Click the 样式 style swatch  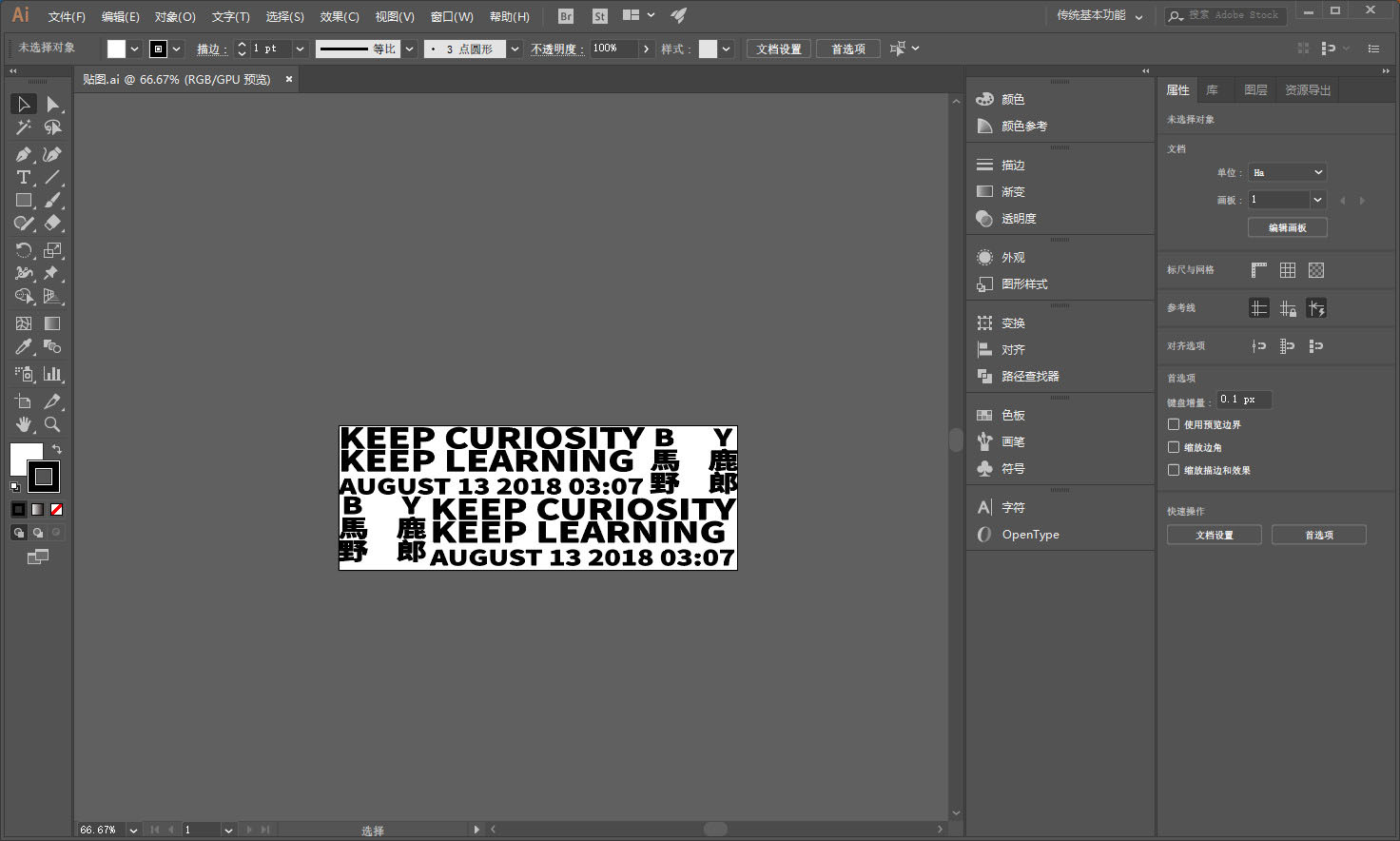click(x=709, y=49)
